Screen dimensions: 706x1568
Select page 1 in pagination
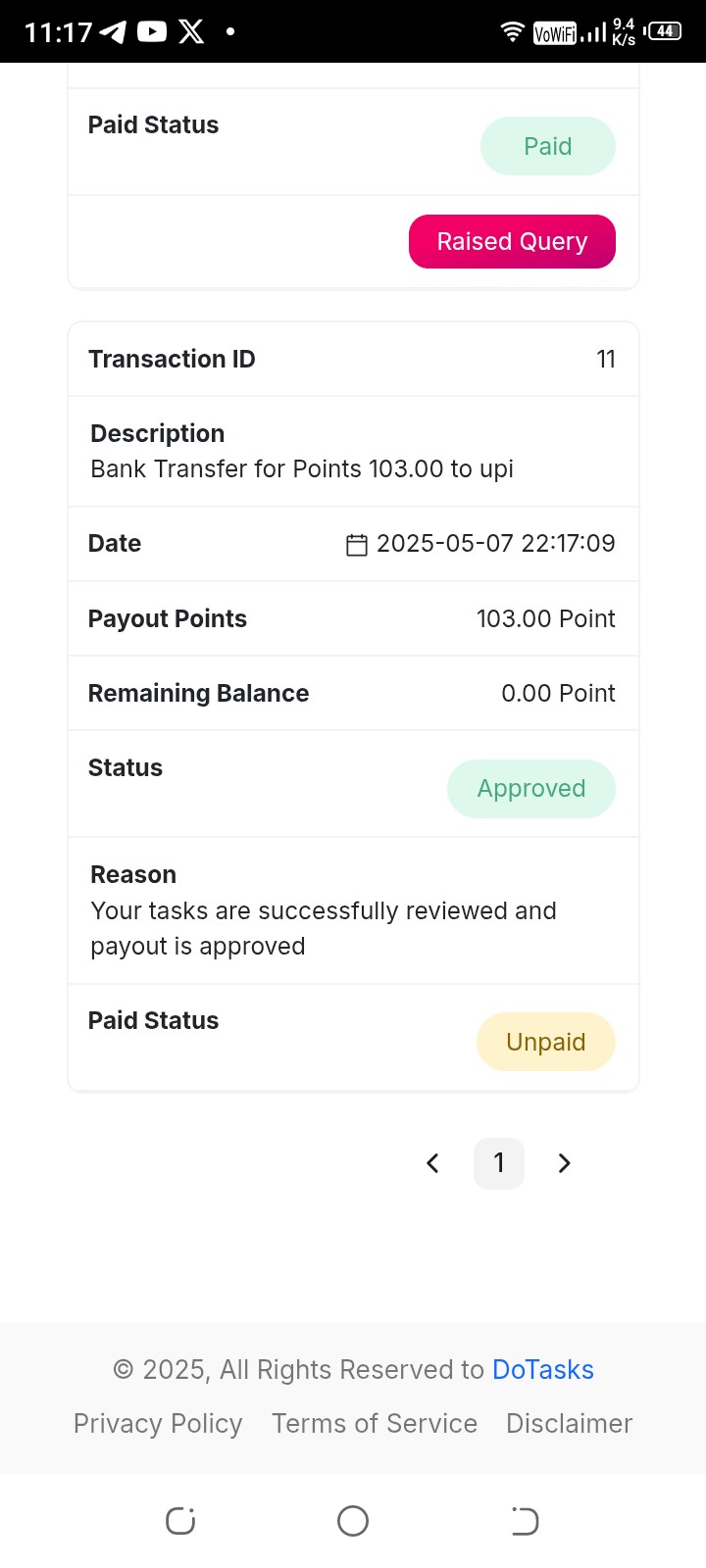pyautogui.click(x=499, y=1163)
